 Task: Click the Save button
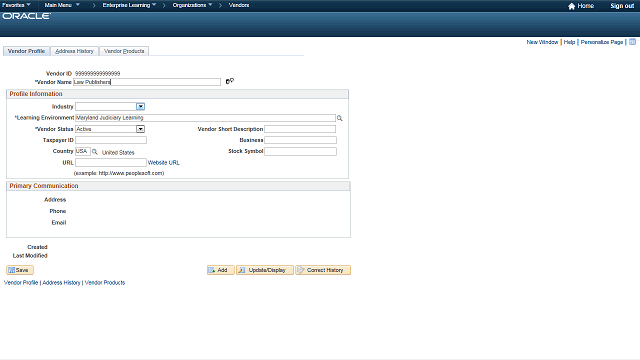20,270
